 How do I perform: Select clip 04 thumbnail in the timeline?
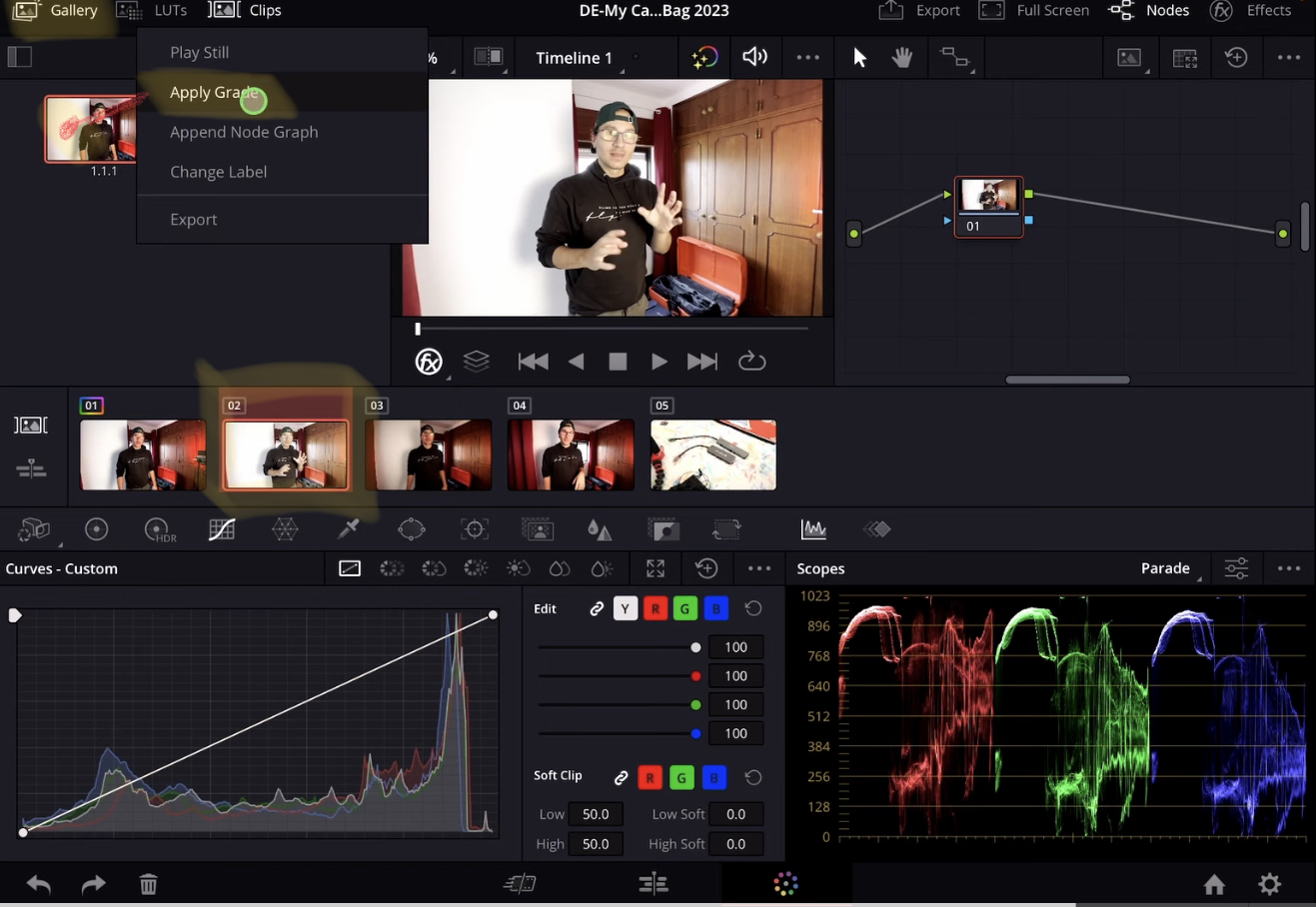pos(571,454)
